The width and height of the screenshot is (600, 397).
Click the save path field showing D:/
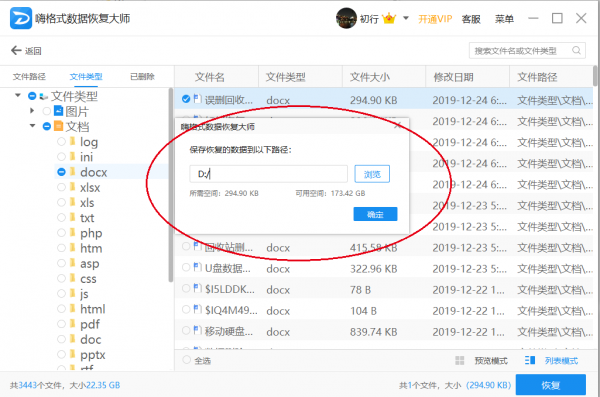tap(269, 174)
